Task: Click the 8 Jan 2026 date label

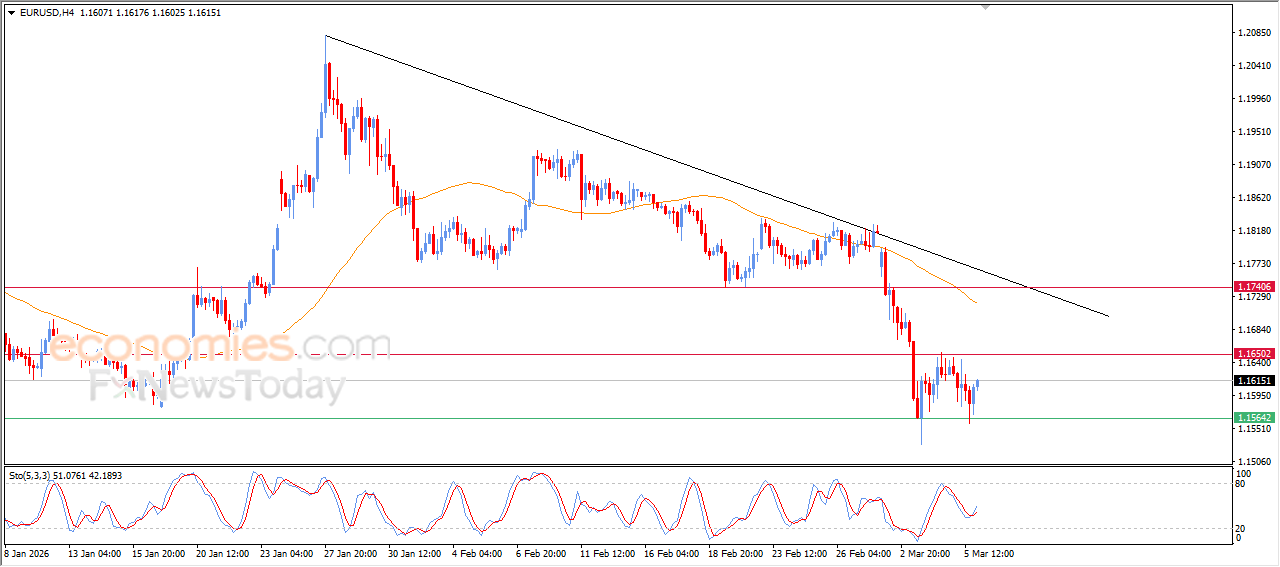Action: (x=27, y=552)
